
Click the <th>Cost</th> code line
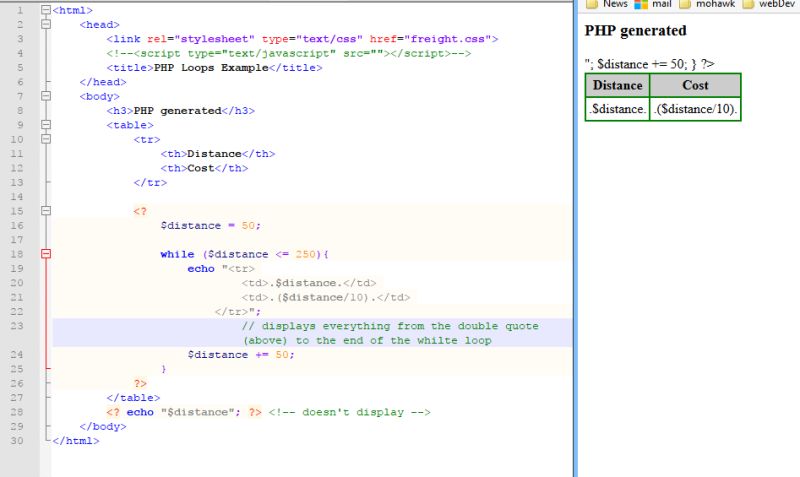click(x=204, y=168)
